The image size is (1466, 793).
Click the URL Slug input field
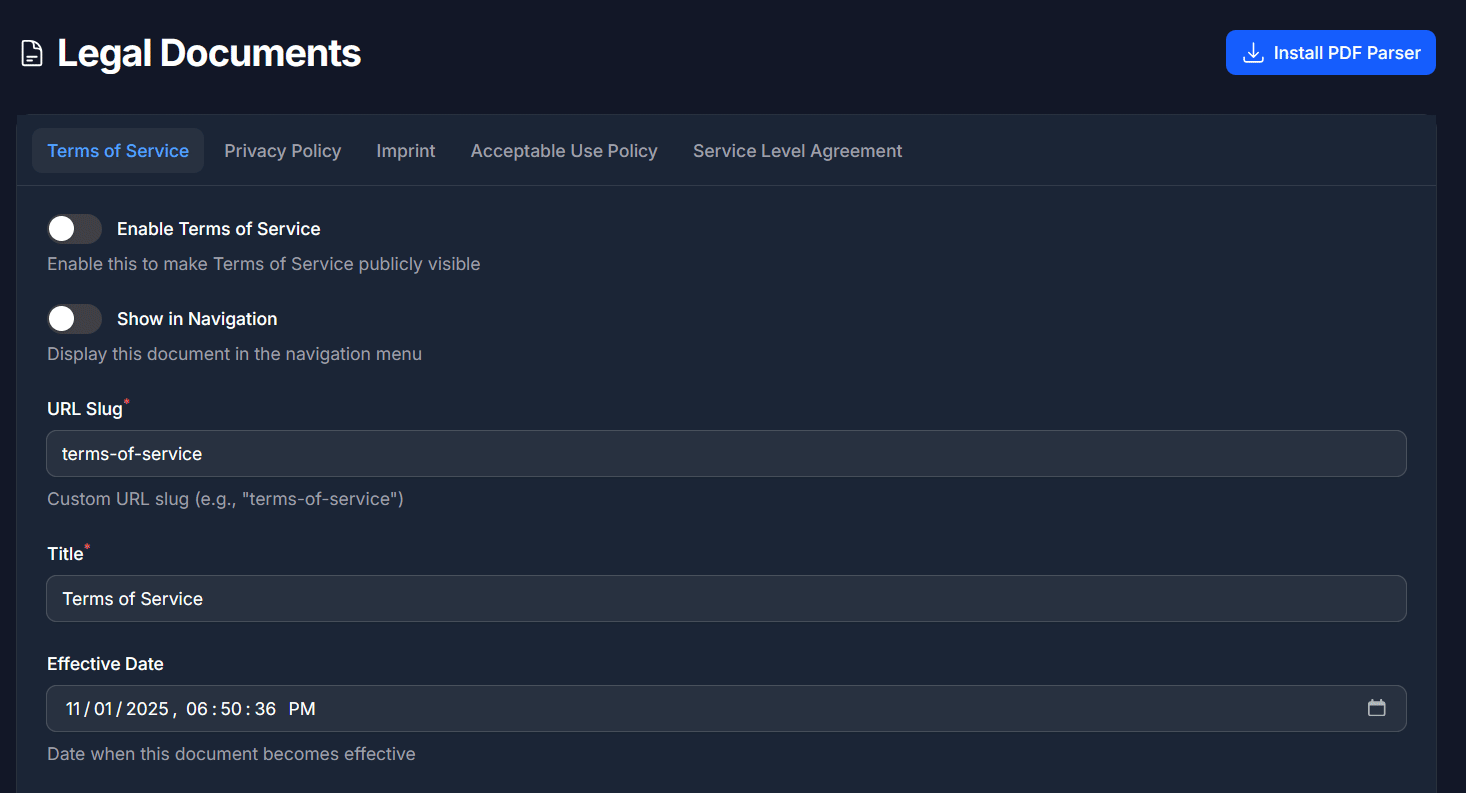pyautogui.click(x=726, y=454)
